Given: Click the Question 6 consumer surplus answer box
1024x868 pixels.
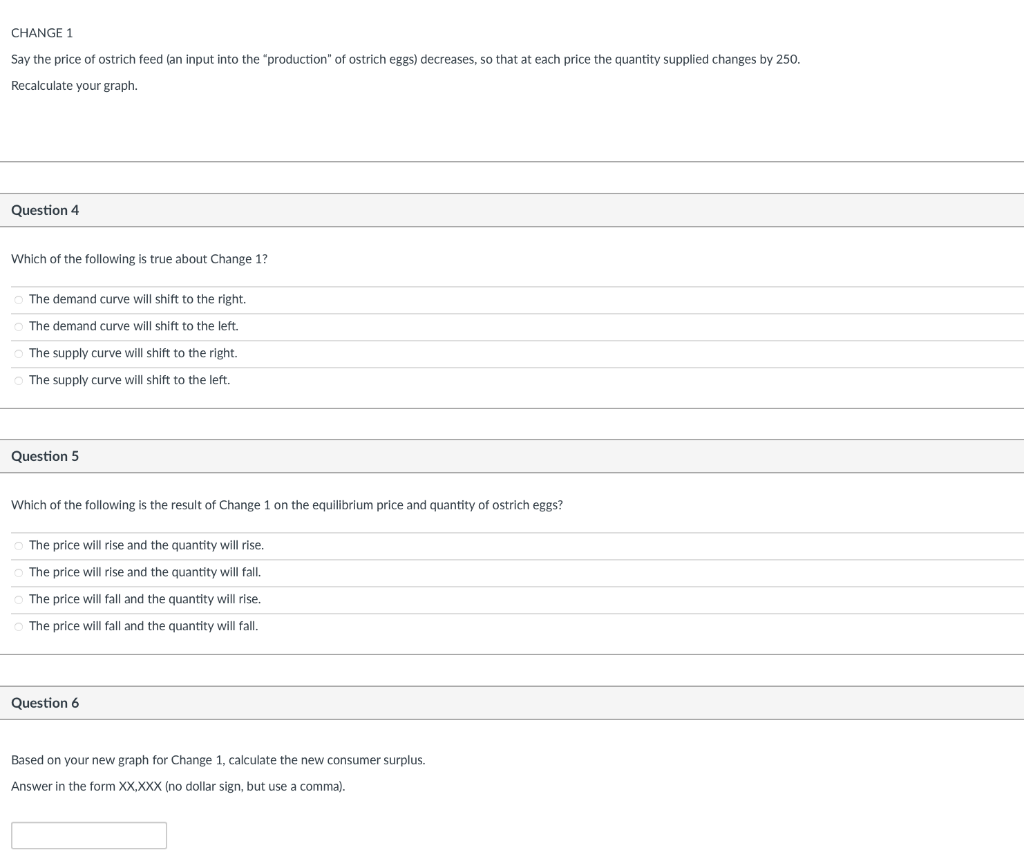Looking at the screenshot, I should (x=89, y=835).
